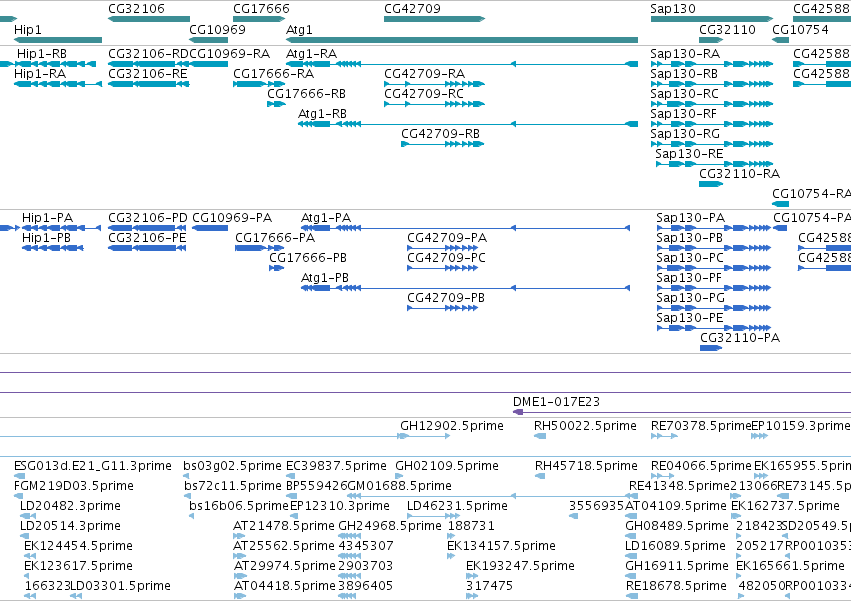The height and width of the screenshot is (601, 851).
Task: Select the Sap130-RA transcript
Action: [x=712, y=64]
